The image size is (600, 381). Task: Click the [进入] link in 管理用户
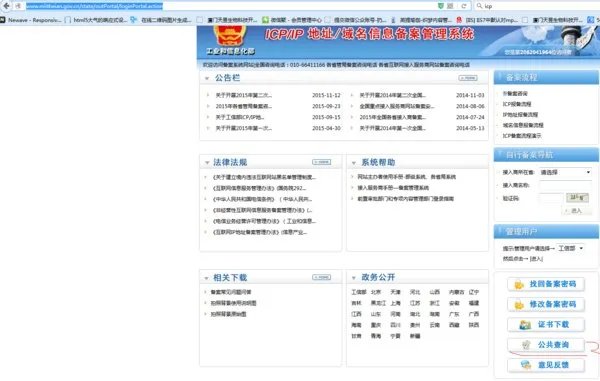536,259
